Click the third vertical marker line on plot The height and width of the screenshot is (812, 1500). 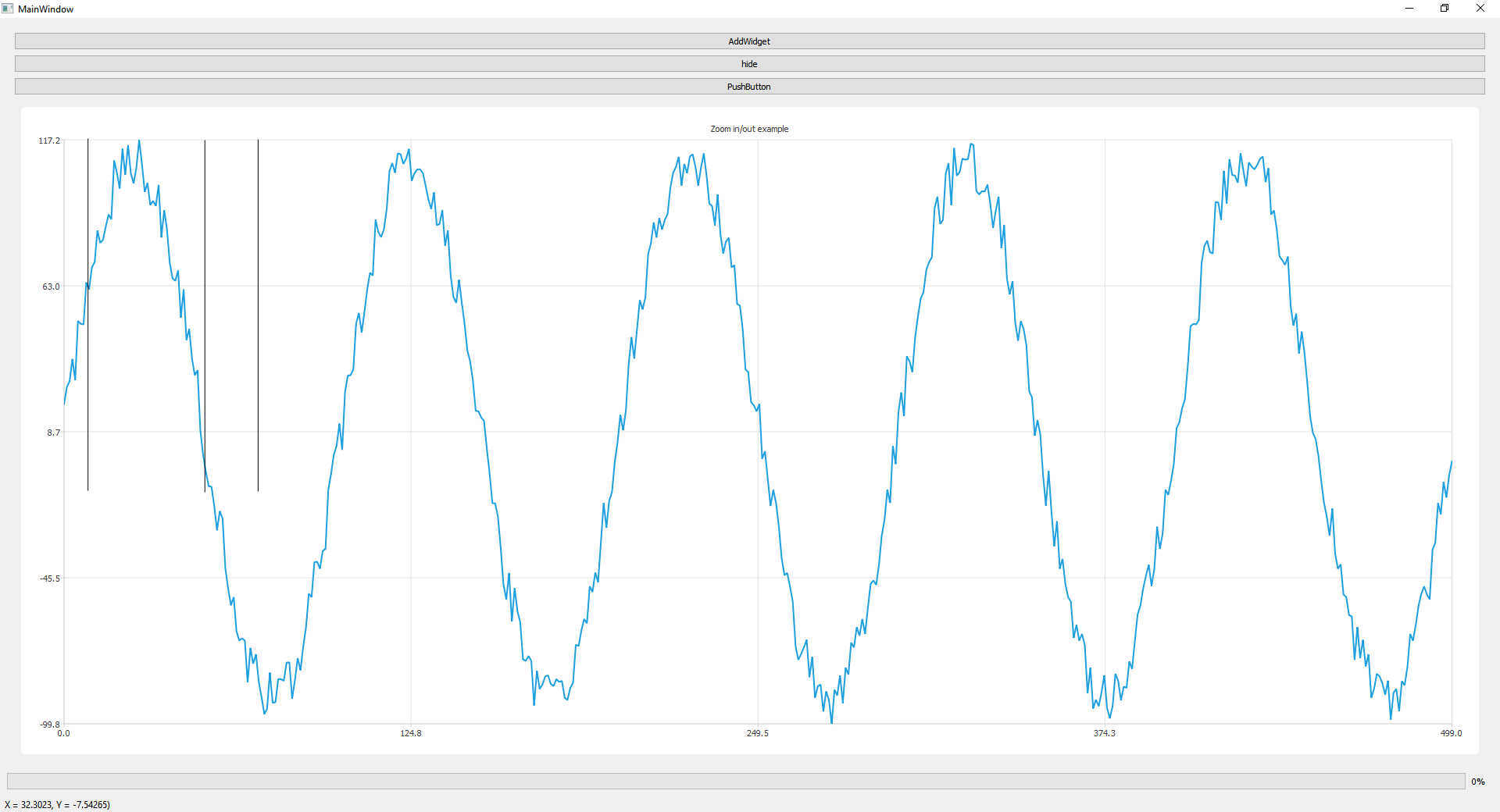(258, 312)
